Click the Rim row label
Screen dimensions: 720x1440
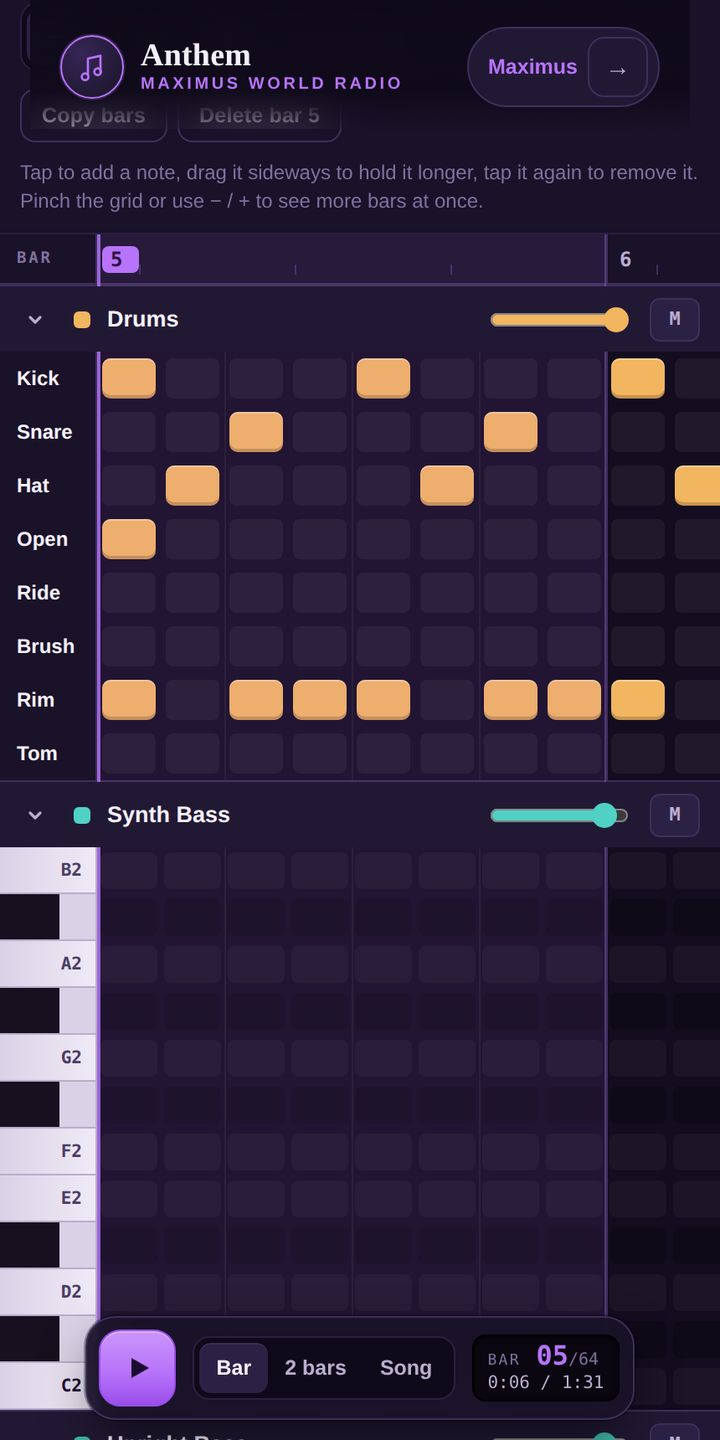tap(36, 700)
